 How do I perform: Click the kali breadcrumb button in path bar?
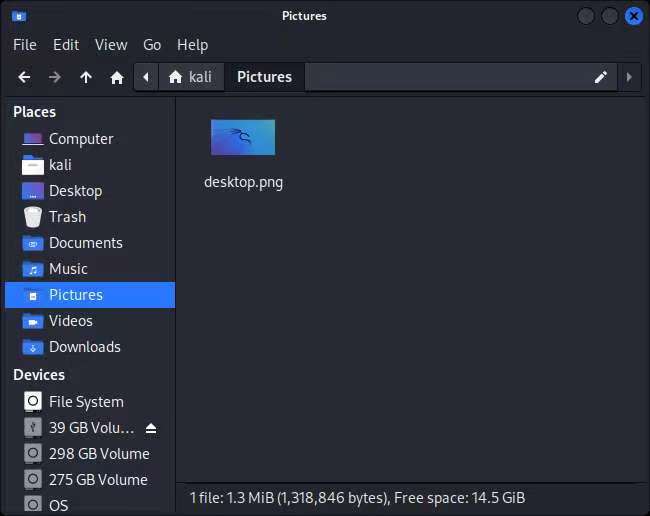pyautogui.click(x=191, y=77)
